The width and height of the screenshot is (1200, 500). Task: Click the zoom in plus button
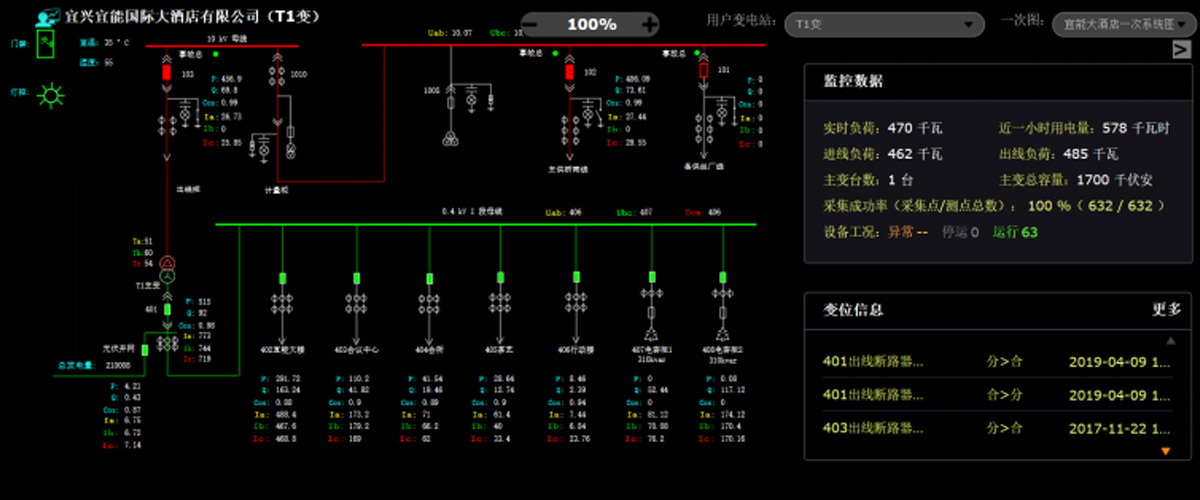point(649,24)
